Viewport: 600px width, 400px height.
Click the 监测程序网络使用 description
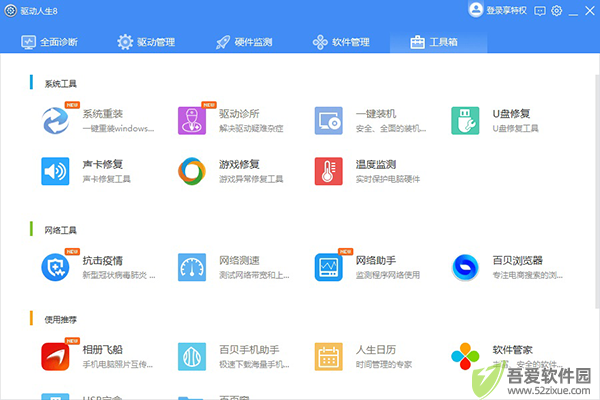[388, 275]
